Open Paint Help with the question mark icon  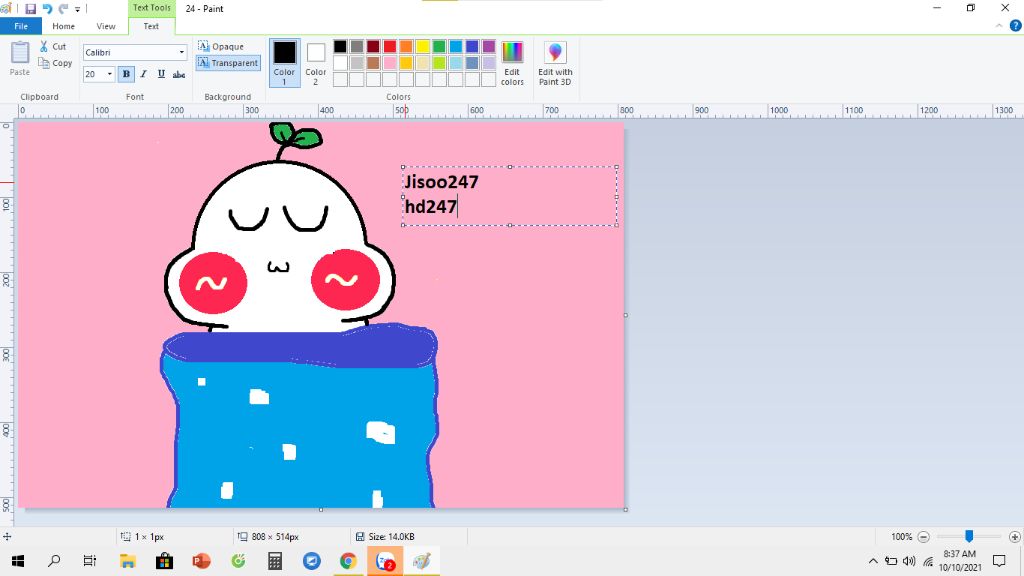click(x=1015, y=25)
